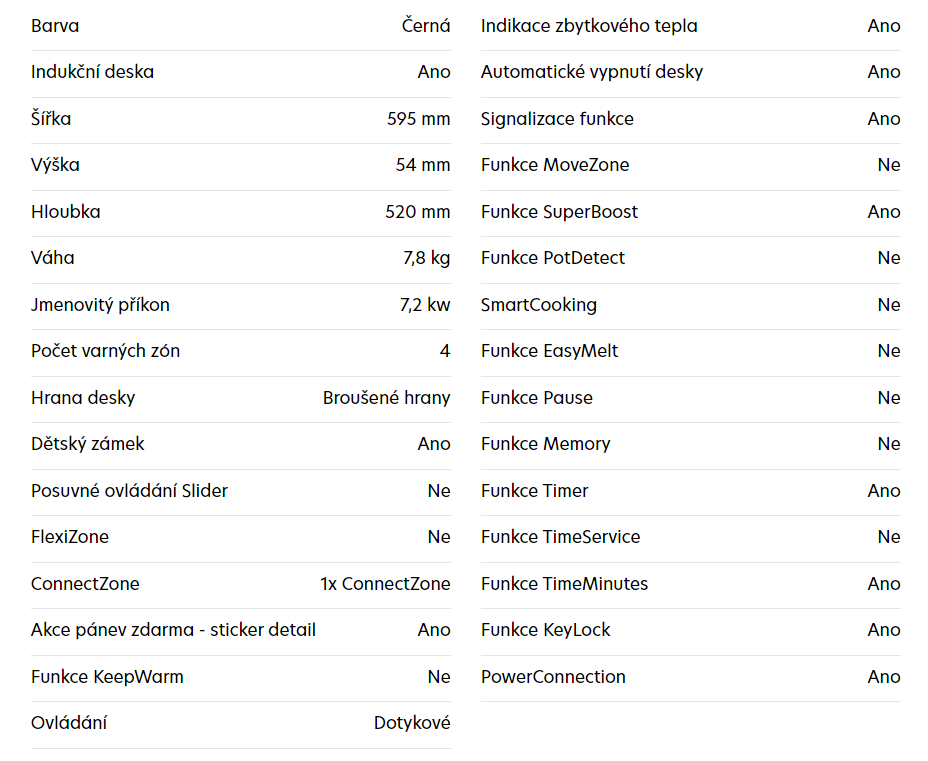
Task: Select the Černá color value
Action: [426, 26]
